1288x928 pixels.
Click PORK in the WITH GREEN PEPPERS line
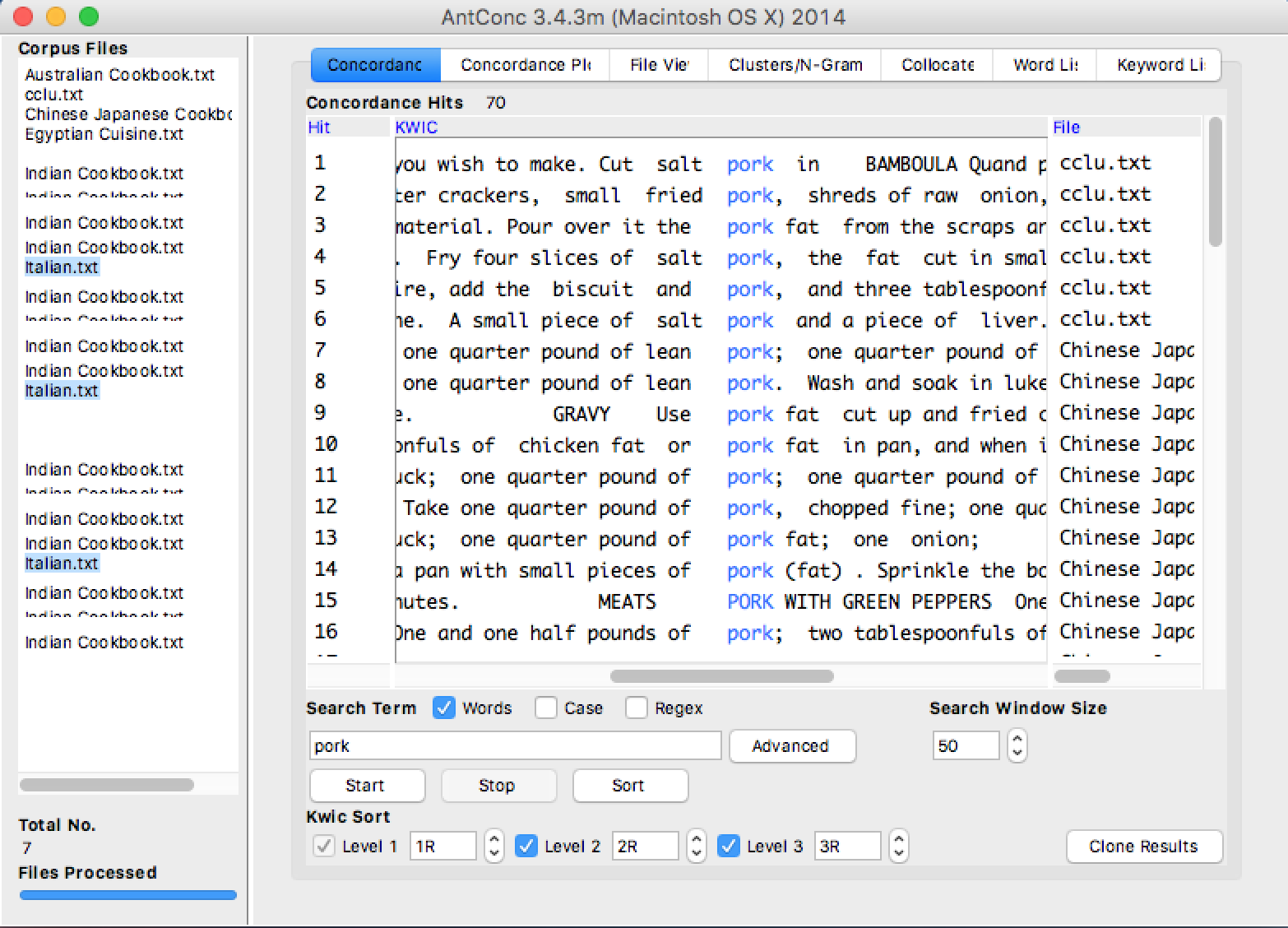(750, 602)
